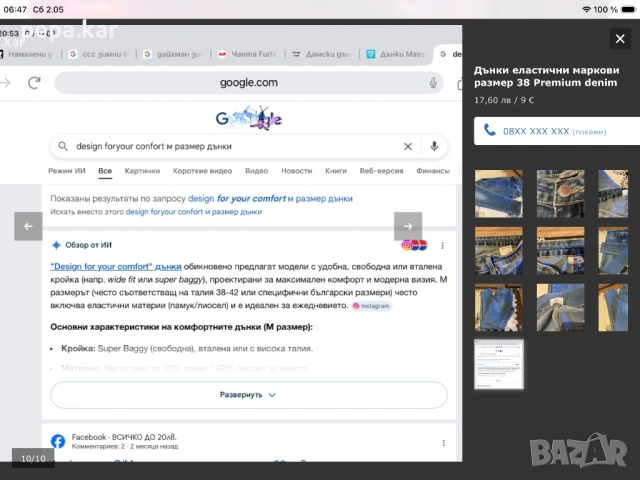This screenshot has width=640, height=480.
Task: Open google.com address bar
Action: click(x=249, y=83)
